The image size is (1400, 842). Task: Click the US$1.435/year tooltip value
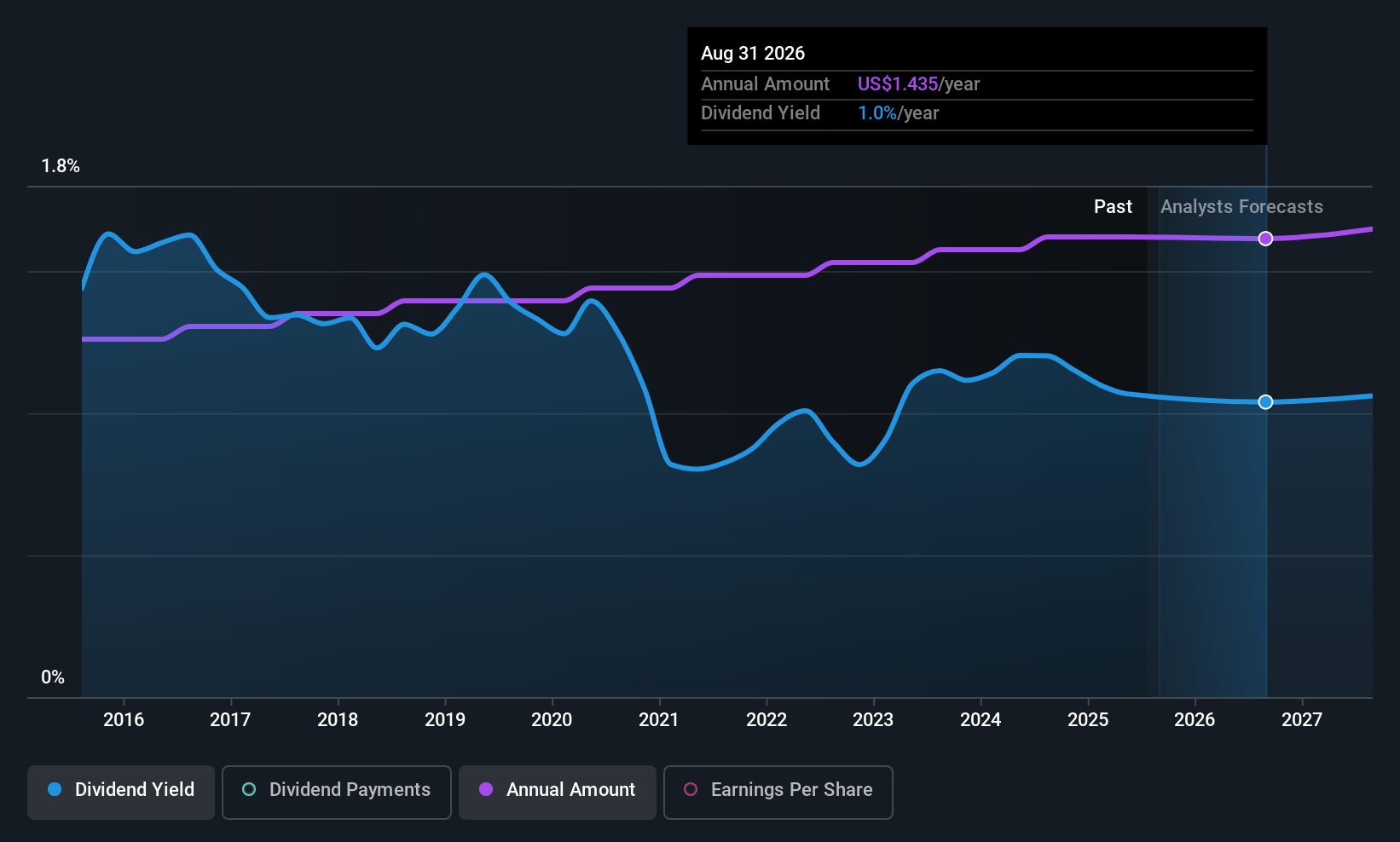(918, 84)
